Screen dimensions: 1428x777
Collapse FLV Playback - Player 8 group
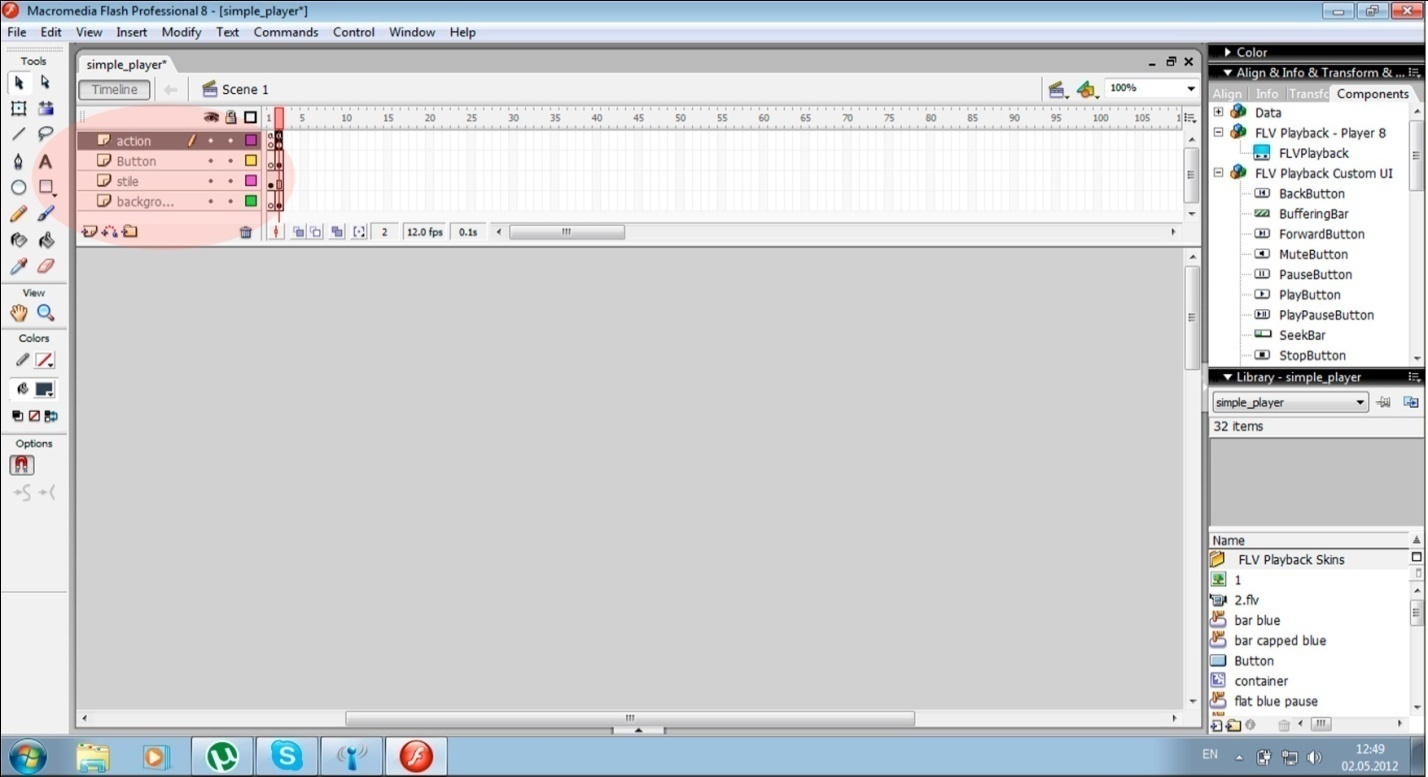coord(1218,132)
